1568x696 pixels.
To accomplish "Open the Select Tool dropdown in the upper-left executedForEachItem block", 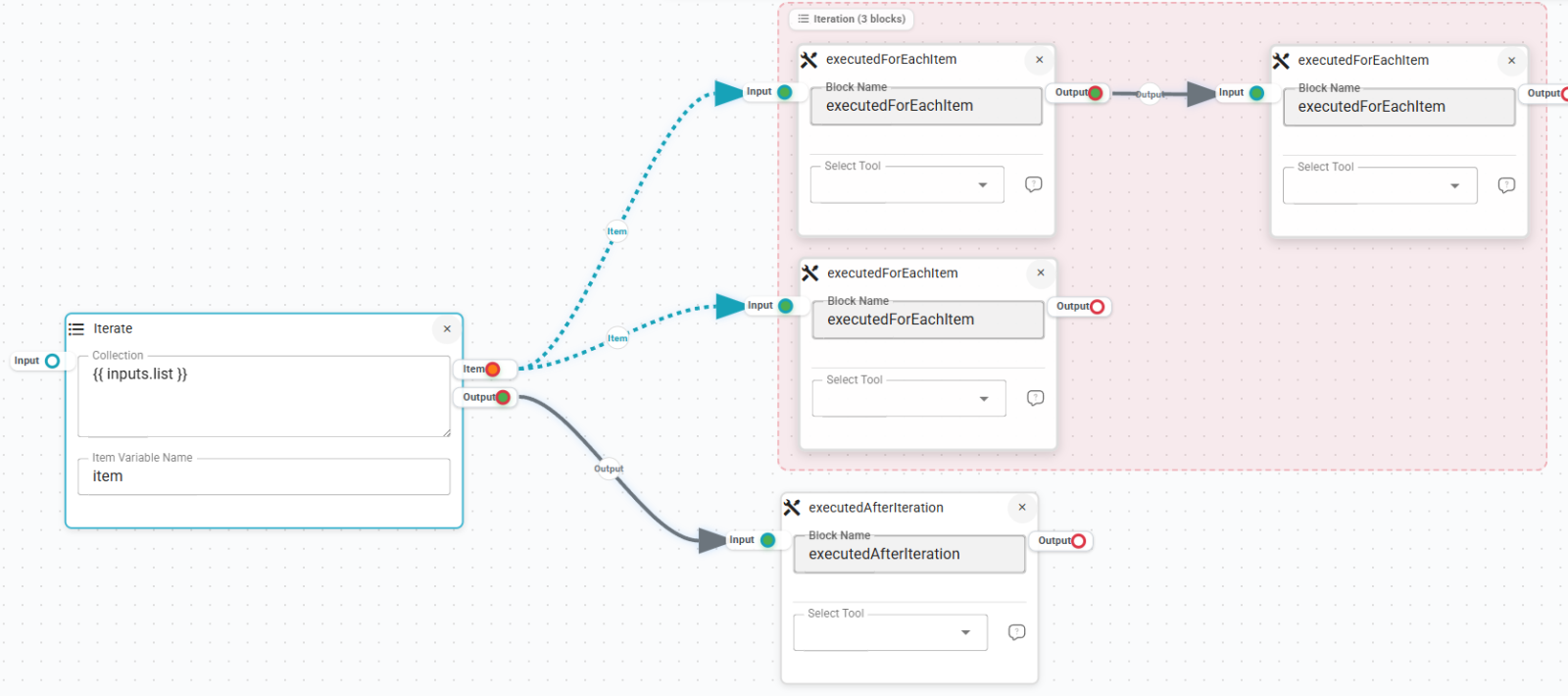I will [907, 184].
